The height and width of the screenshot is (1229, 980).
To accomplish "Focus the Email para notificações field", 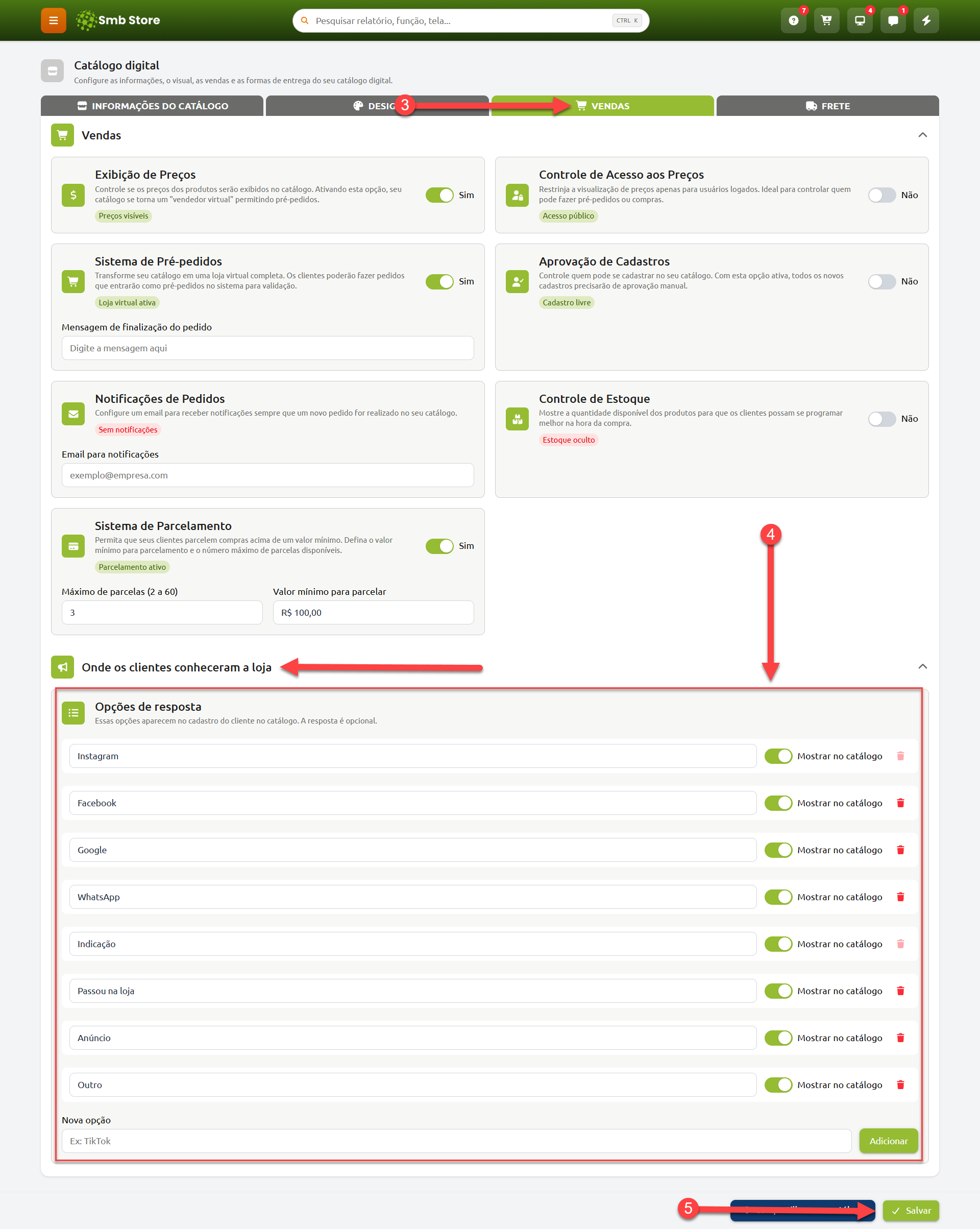I will tap(268, 475).
